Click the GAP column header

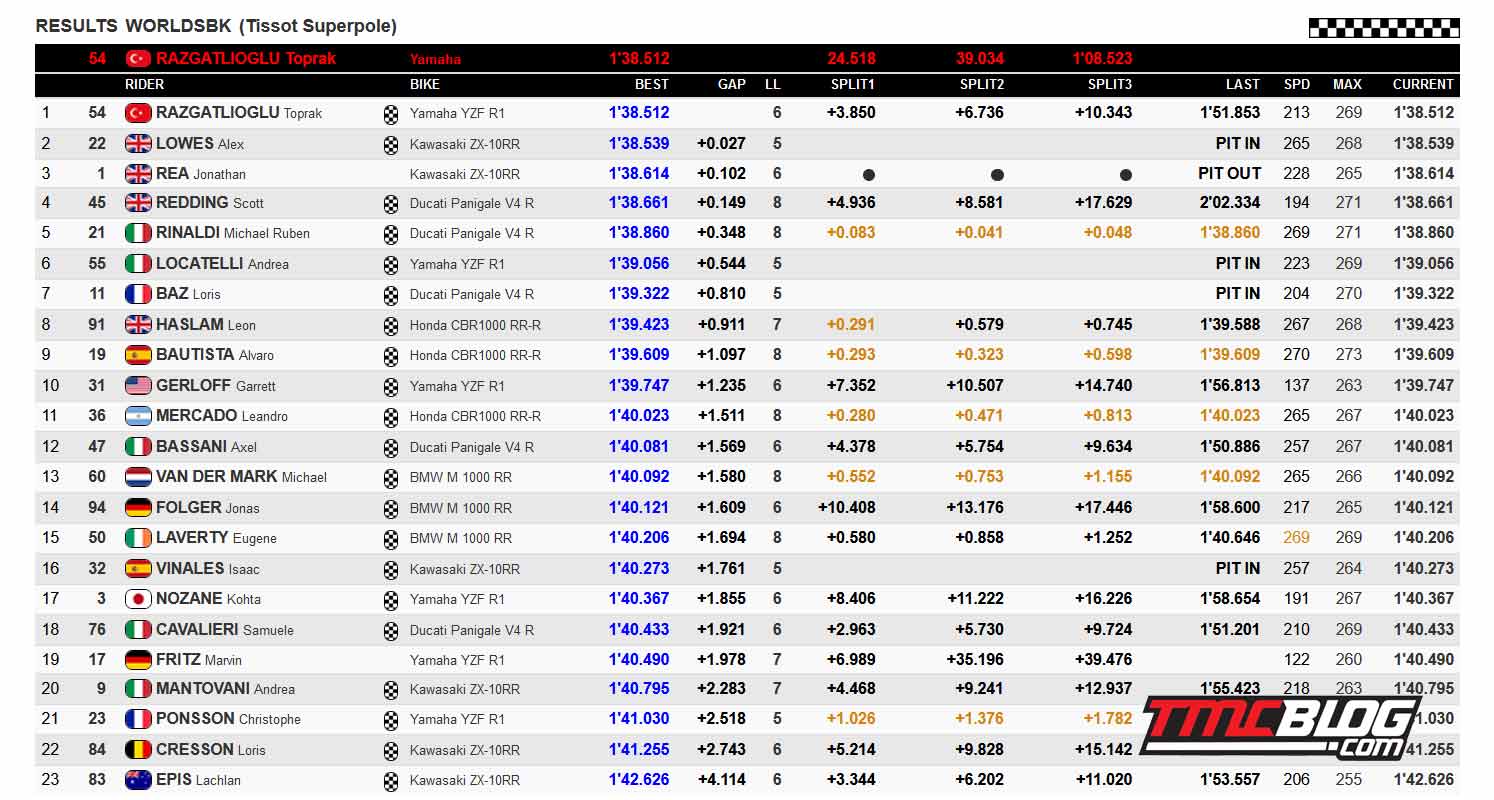732,85
